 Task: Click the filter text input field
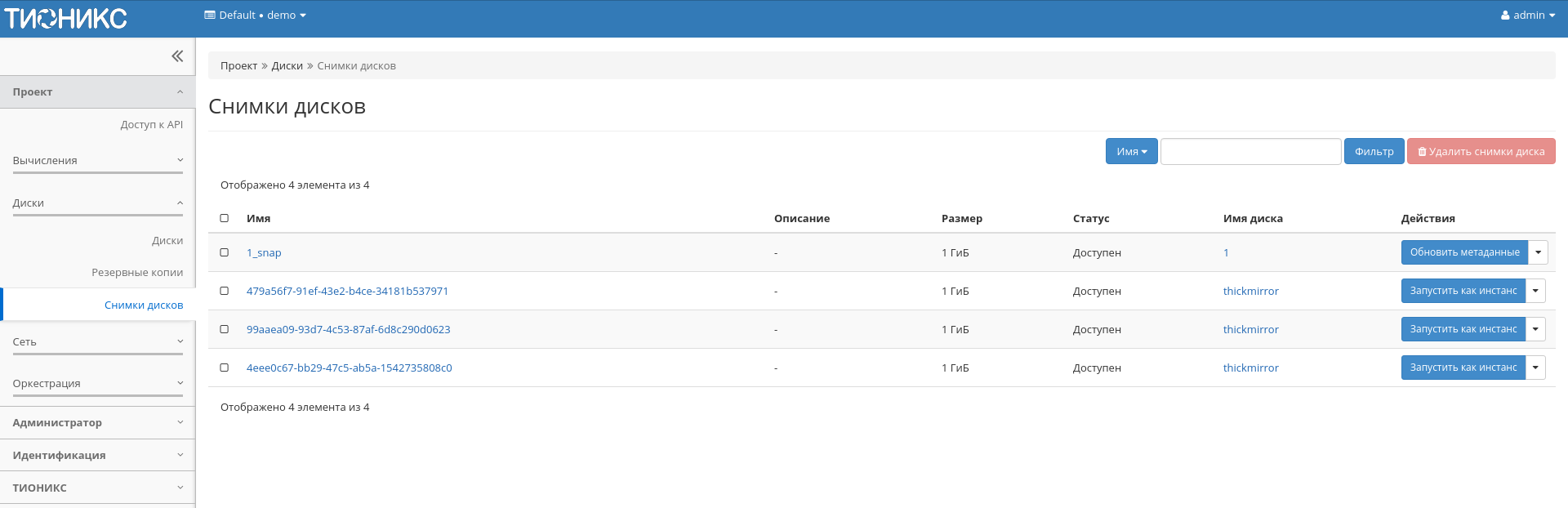coord(1250,152)
